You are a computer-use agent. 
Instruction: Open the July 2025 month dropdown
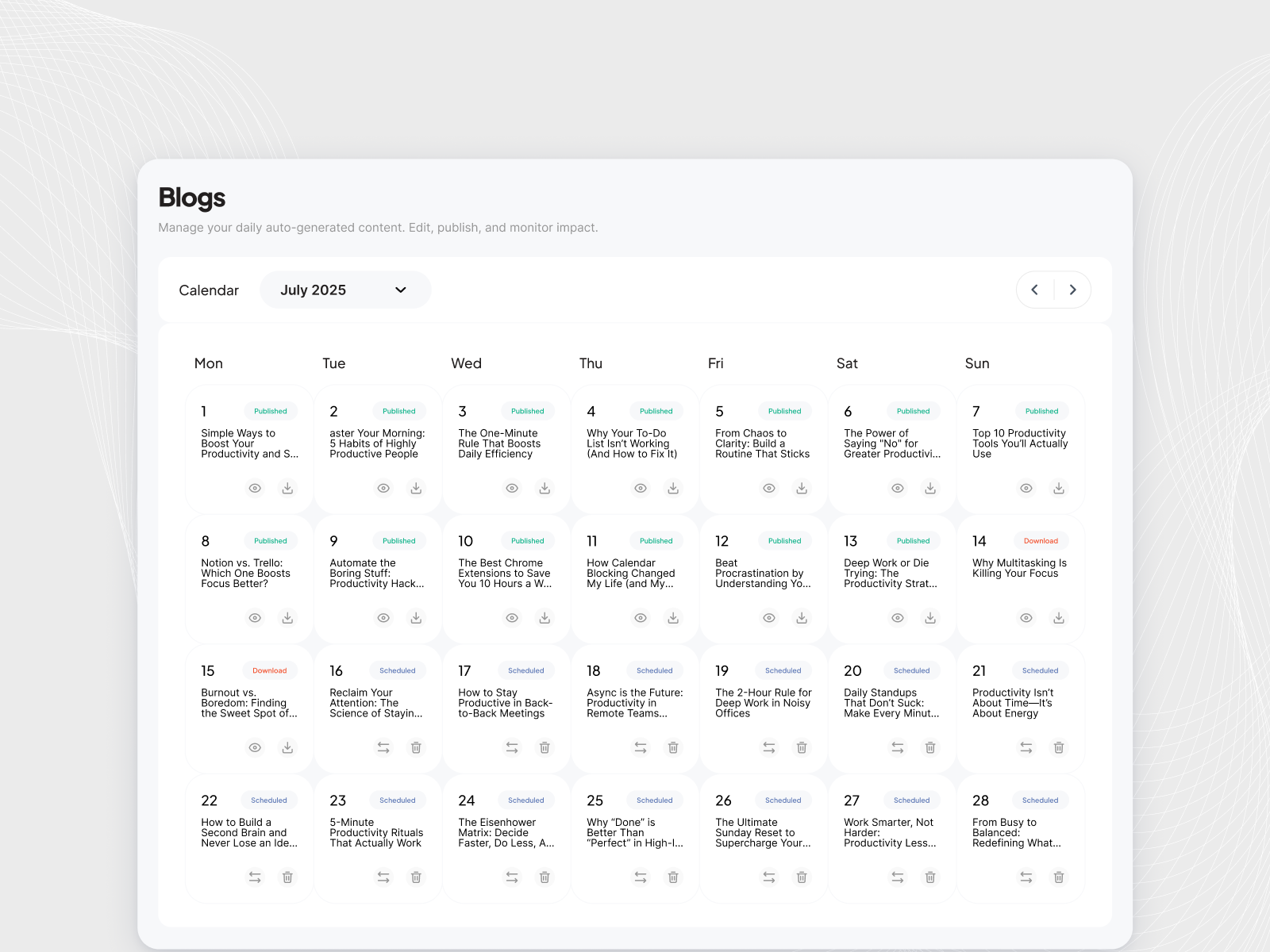pos(345,290)
